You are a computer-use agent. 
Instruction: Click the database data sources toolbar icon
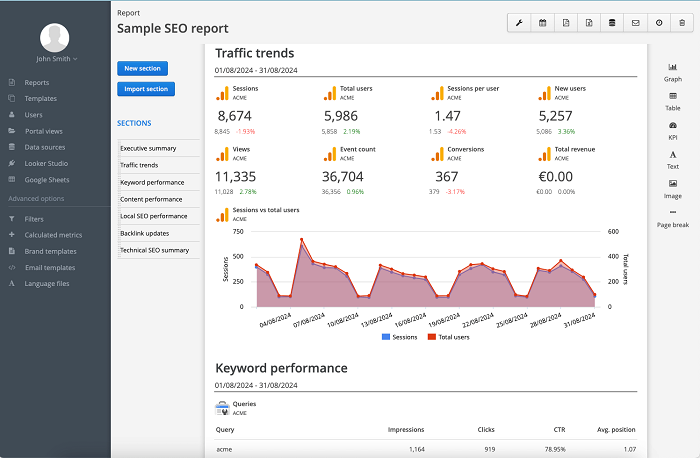click(x=612, y=22)
